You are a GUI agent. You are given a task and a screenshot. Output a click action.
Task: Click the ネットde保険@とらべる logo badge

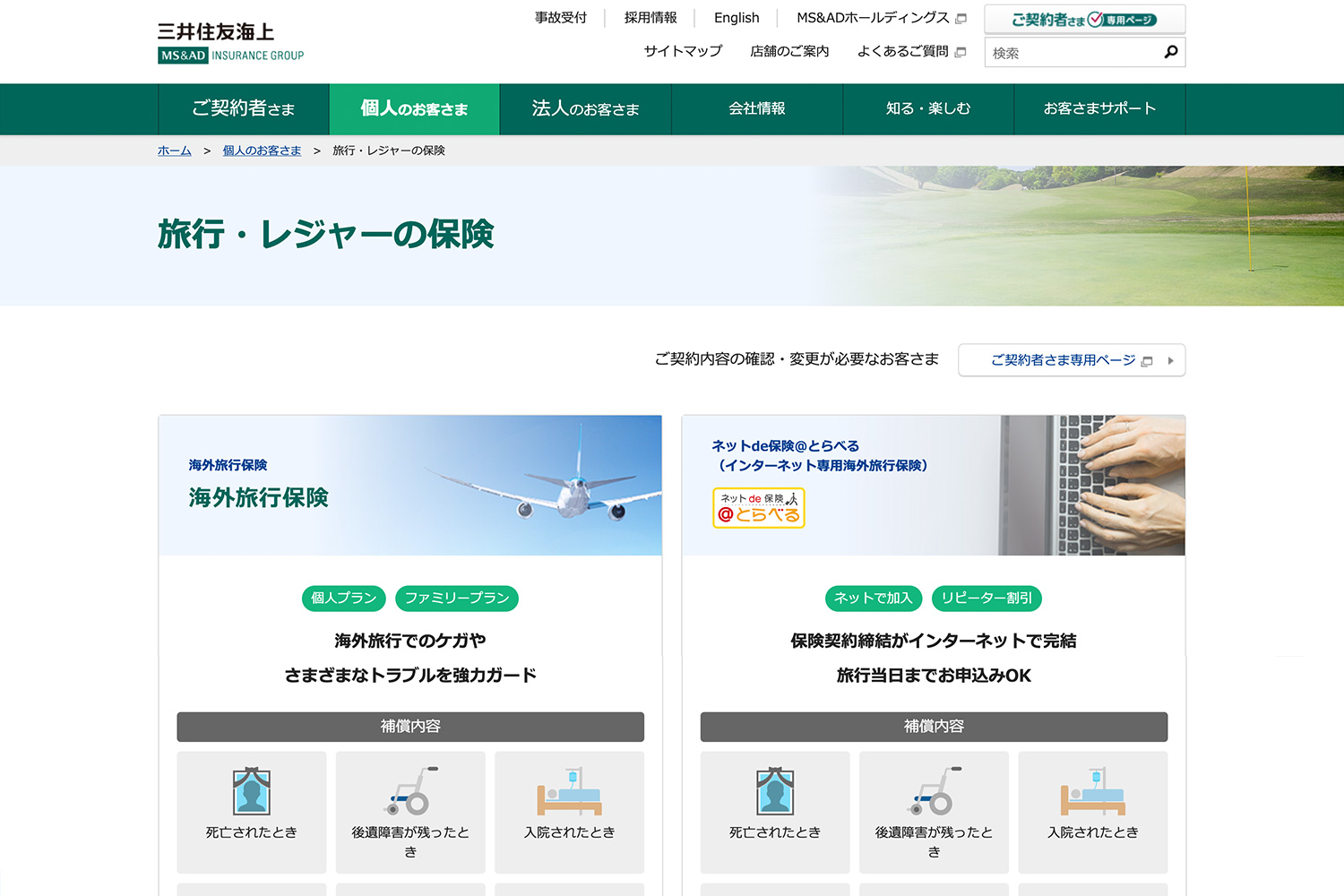pos(759,508)
